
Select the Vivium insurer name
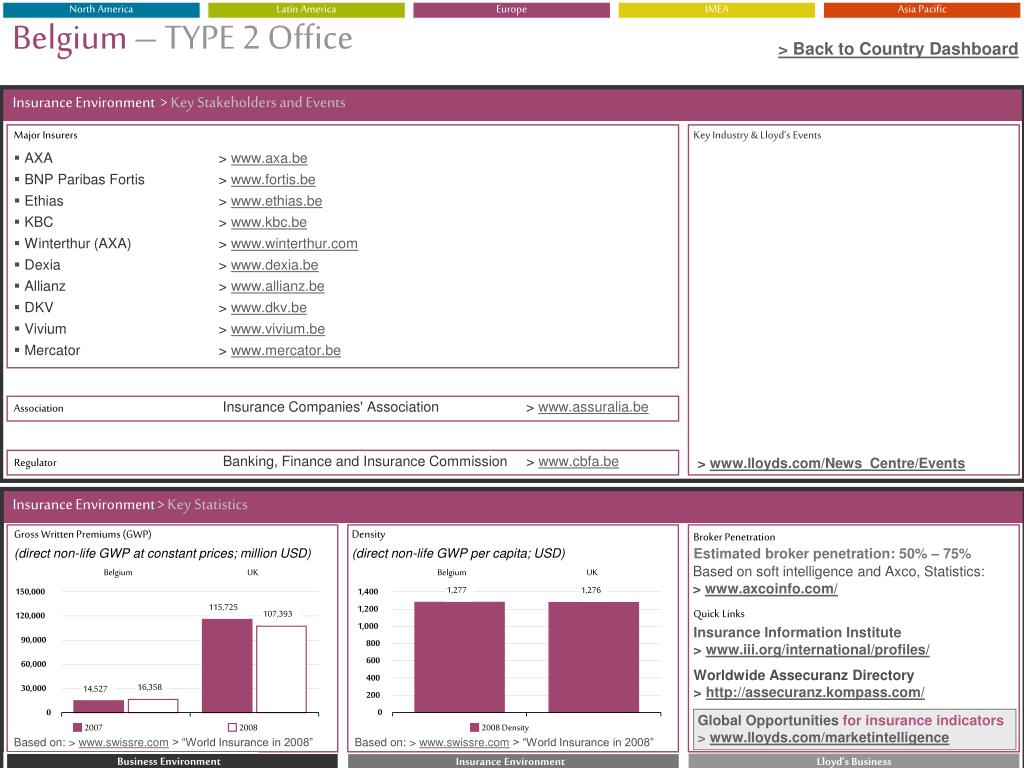tap(45, 329)
